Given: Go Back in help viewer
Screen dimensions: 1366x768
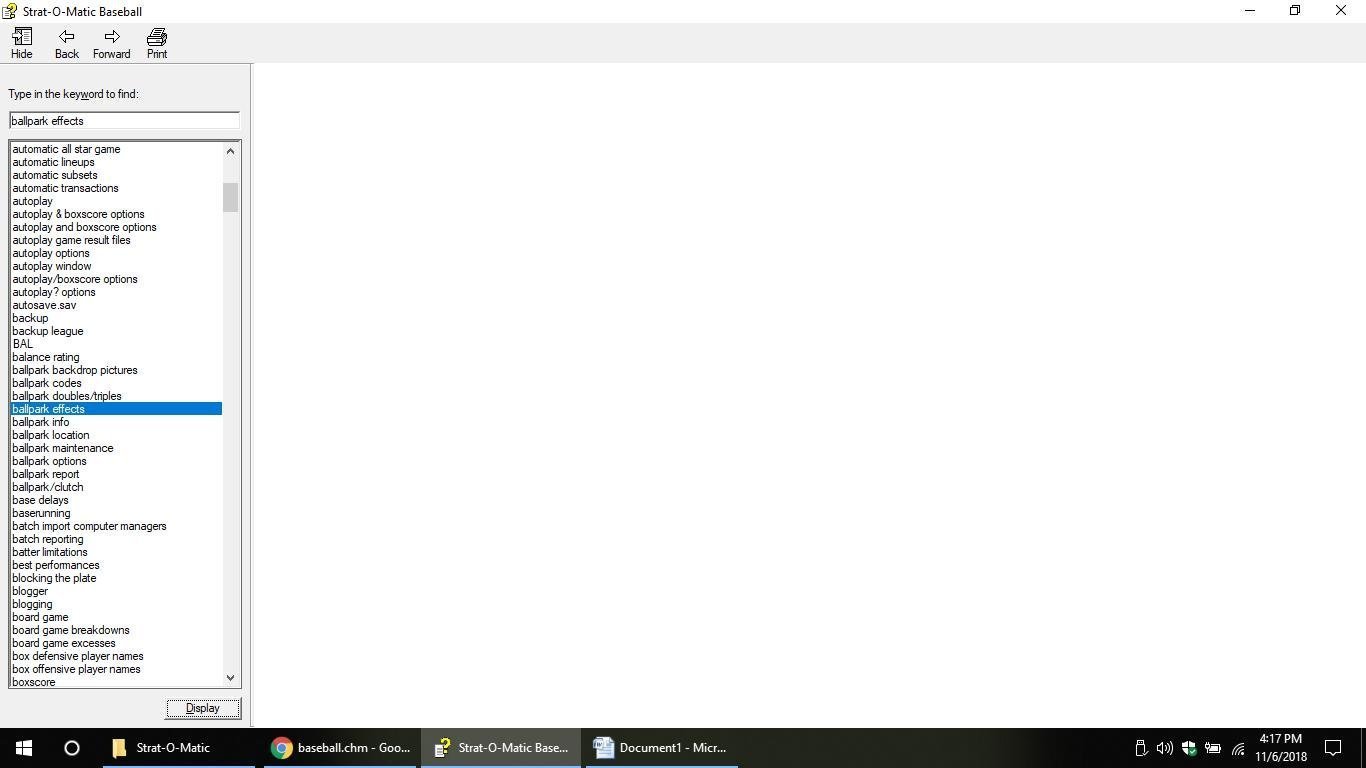Looking at the screenshot, I should point(67,43).
